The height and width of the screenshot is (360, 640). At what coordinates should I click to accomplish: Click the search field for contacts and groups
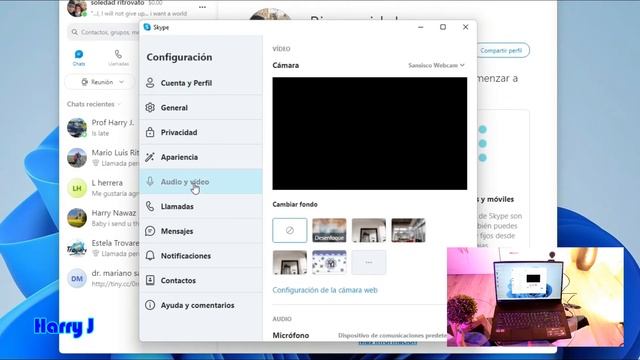coord(104,32)
